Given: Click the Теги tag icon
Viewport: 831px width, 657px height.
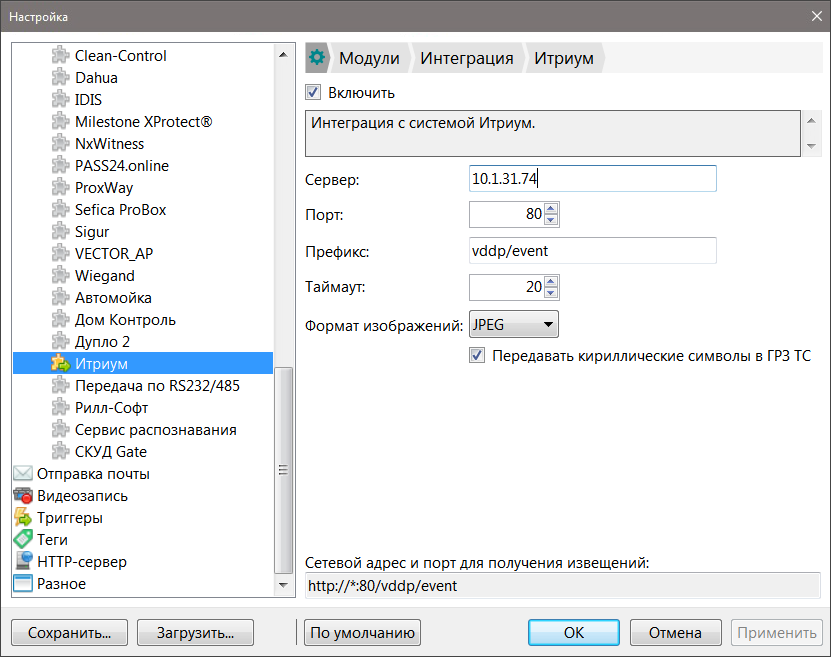Looking at the screenshot, I should pos(23,540).
